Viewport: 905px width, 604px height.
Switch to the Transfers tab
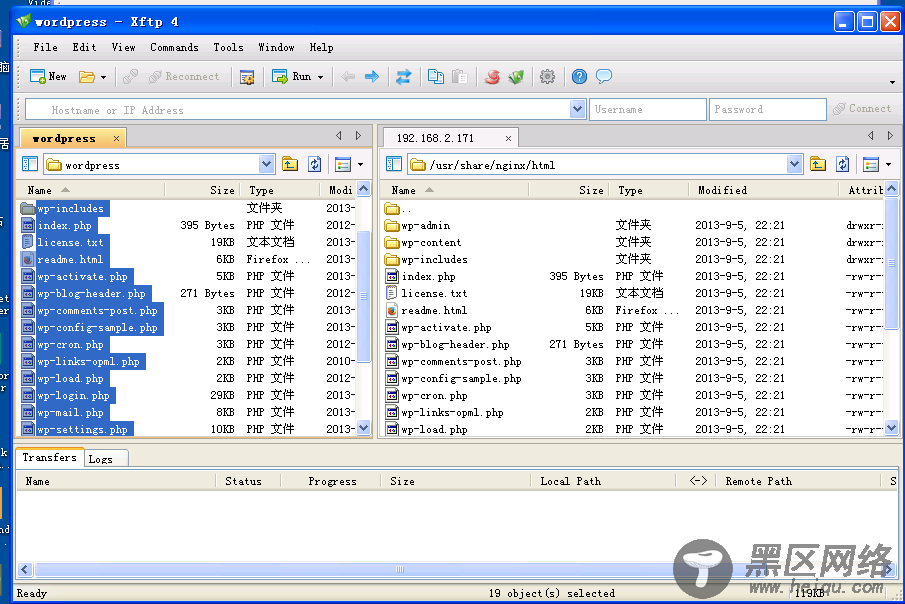click(x=50, y=457)
